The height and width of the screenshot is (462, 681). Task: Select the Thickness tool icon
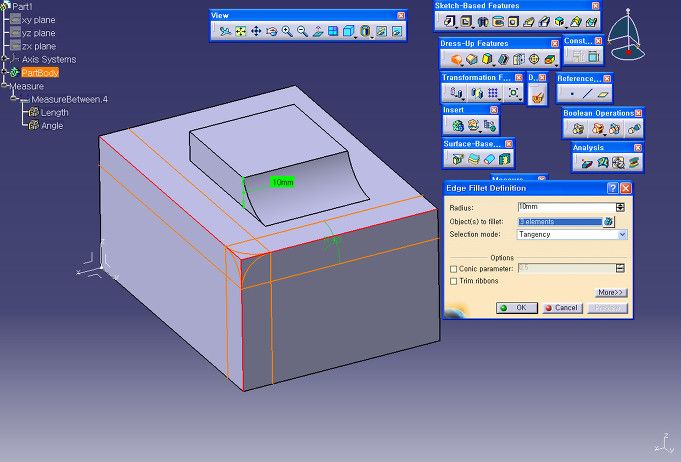point(519,59)
